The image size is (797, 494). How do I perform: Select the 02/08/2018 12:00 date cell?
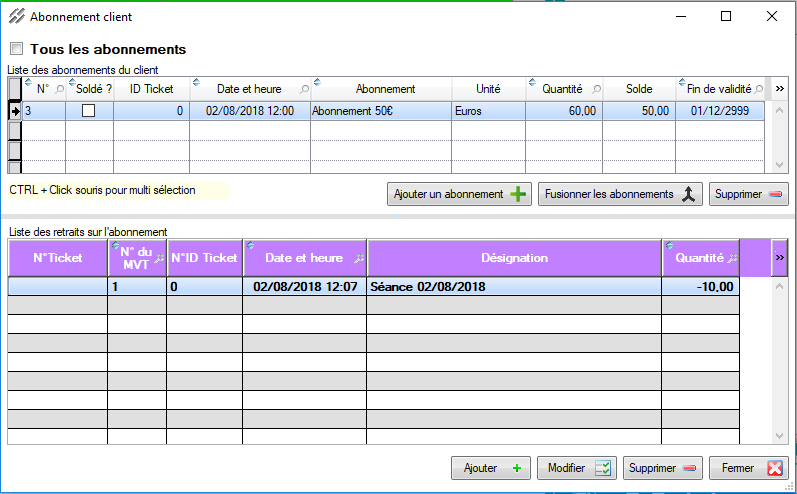tap(250, 111)
